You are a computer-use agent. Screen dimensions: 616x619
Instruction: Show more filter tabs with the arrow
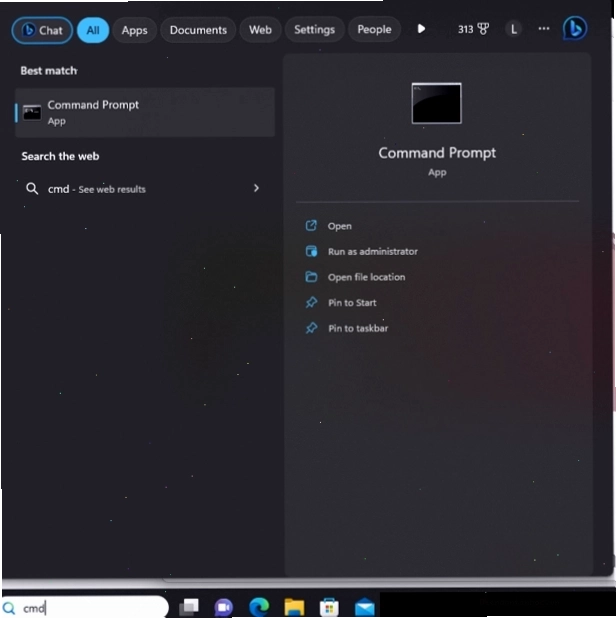[421, 29]
